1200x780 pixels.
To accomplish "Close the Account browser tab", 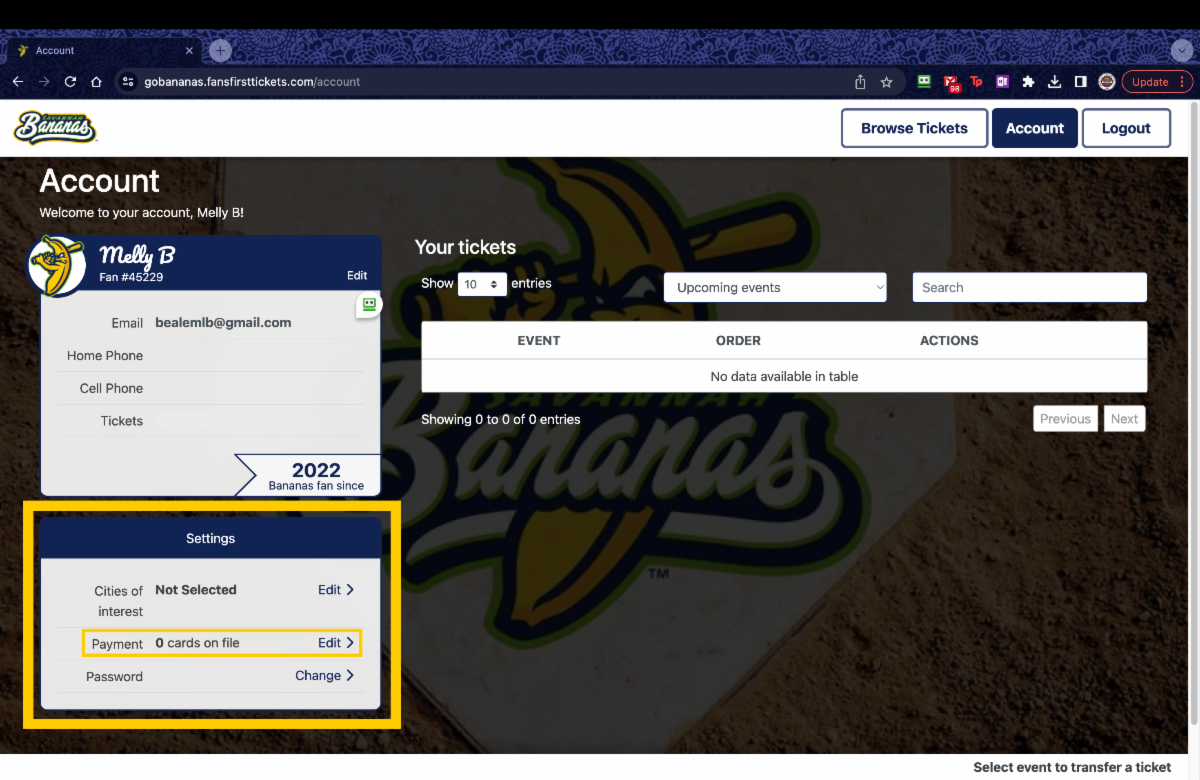I will [x=190, y=51].
